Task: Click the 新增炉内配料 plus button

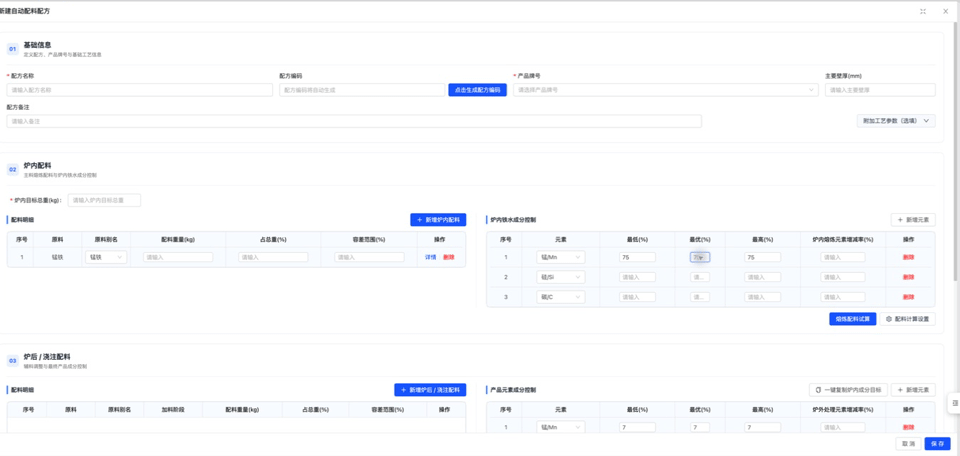Action: click(x=438, y=220)
